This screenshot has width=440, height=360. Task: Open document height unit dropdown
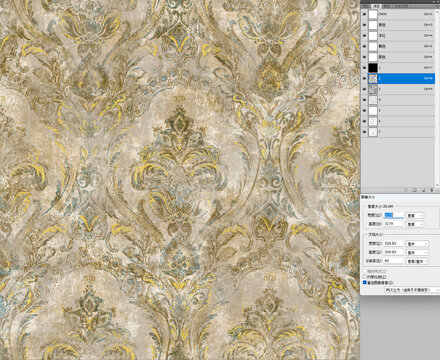(x=417, y=252)
